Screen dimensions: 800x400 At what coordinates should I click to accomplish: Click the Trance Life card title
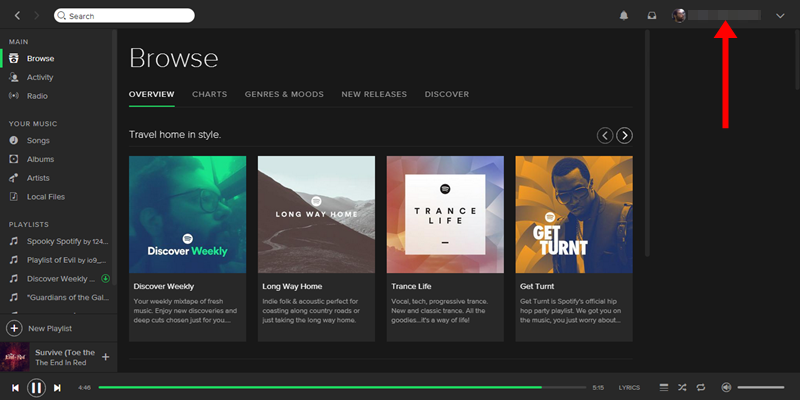[412, 287]
